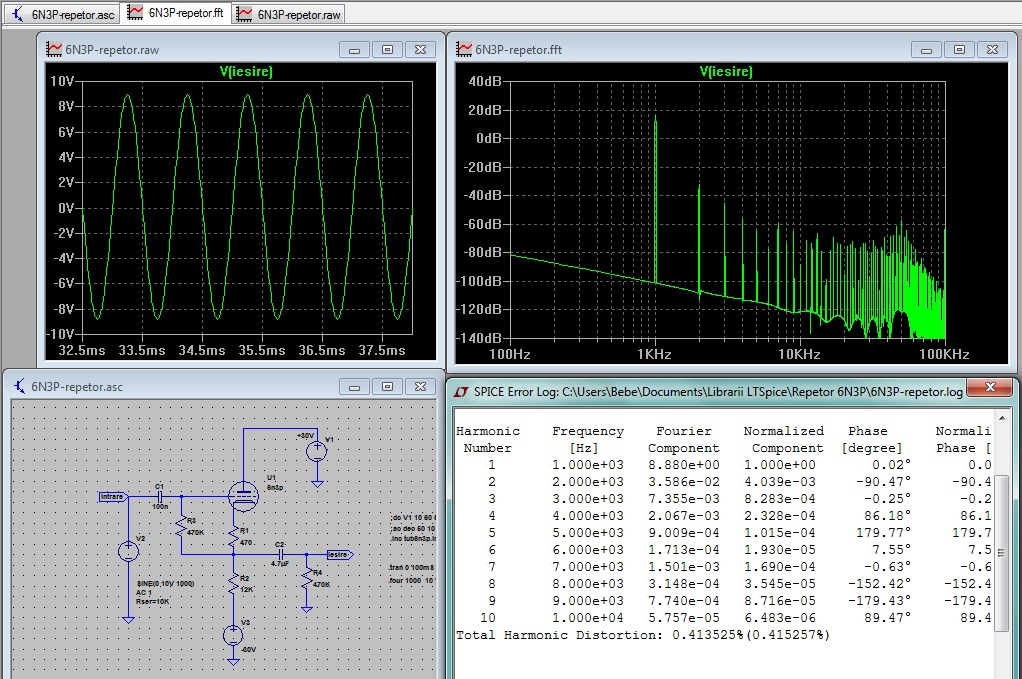This screenshot has width=1022, height=679.
Task: Switch to the 6N3P-repetor.asc tab
Action: (62, 14)
